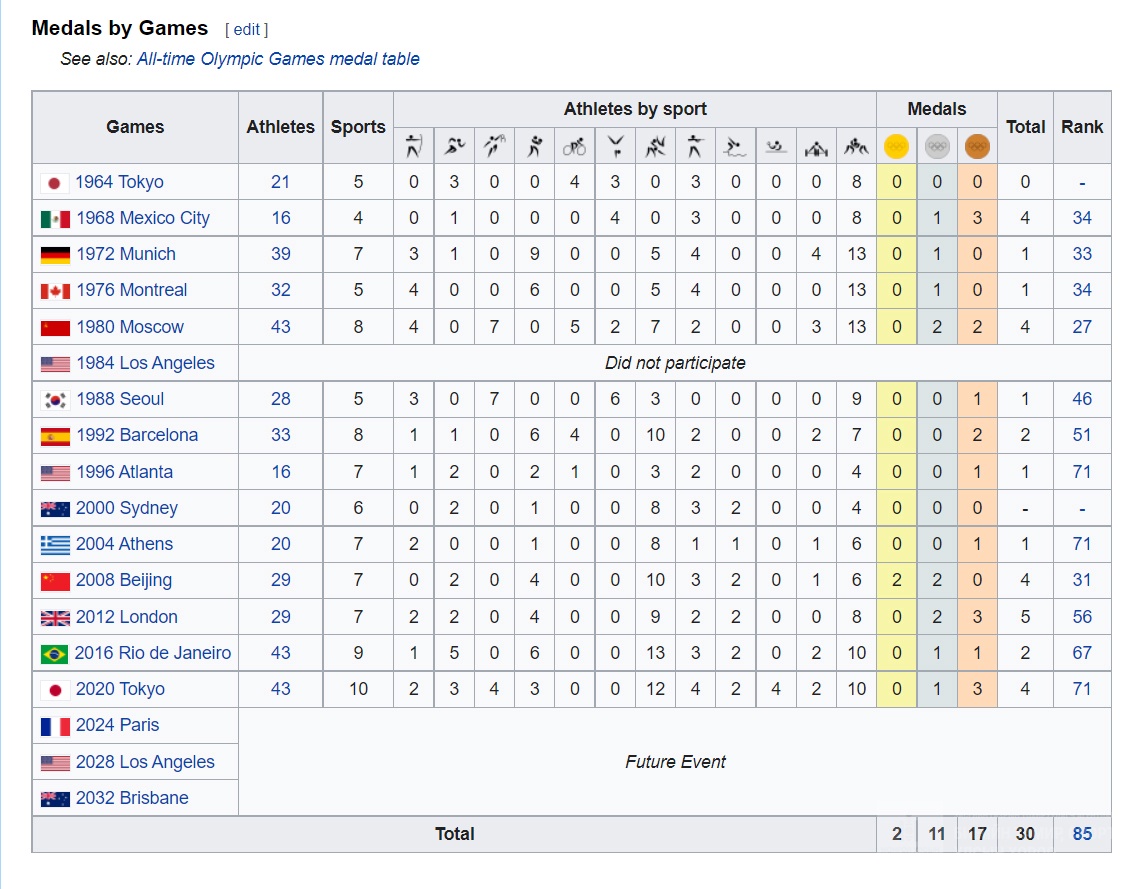This screenshot has width=1137, height=889.
Task: Click the archery pictogram in the header
Action: 413,146
